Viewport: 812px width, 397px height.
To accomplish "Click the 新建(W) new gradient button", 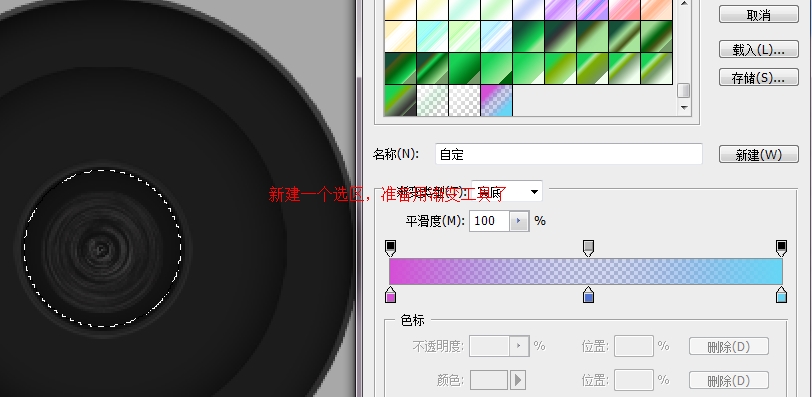I will click(x=759, y=154).
